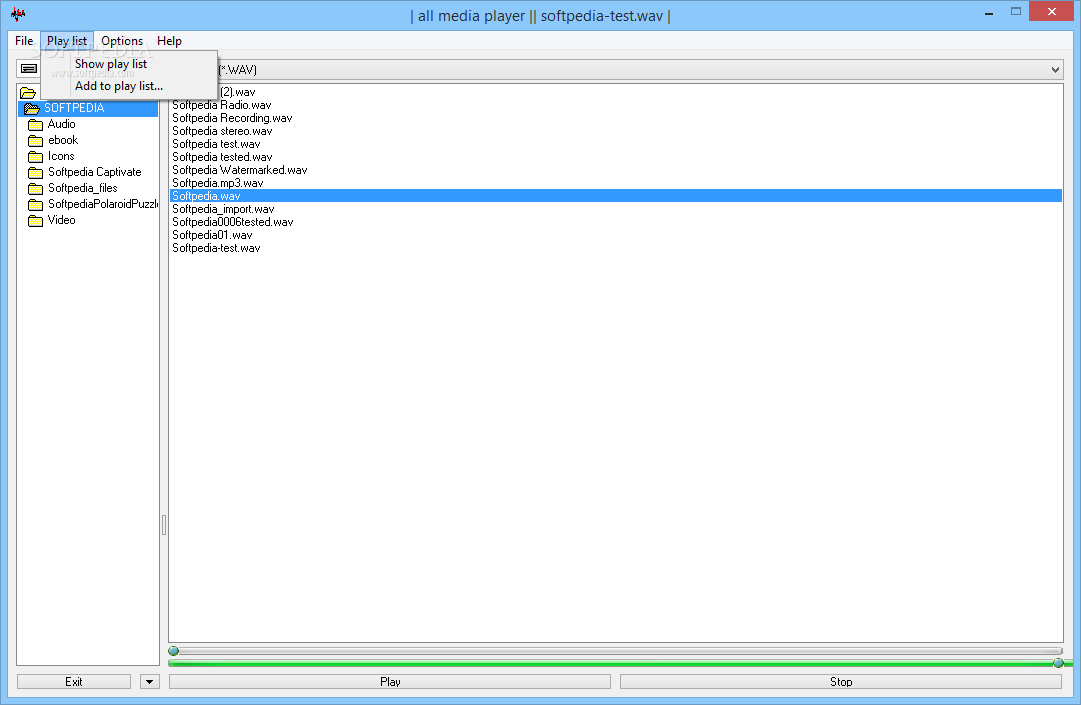Viewport: 1081px width, 705px height.
Task: Minimize the all media player window
Action: coord(989,12)
